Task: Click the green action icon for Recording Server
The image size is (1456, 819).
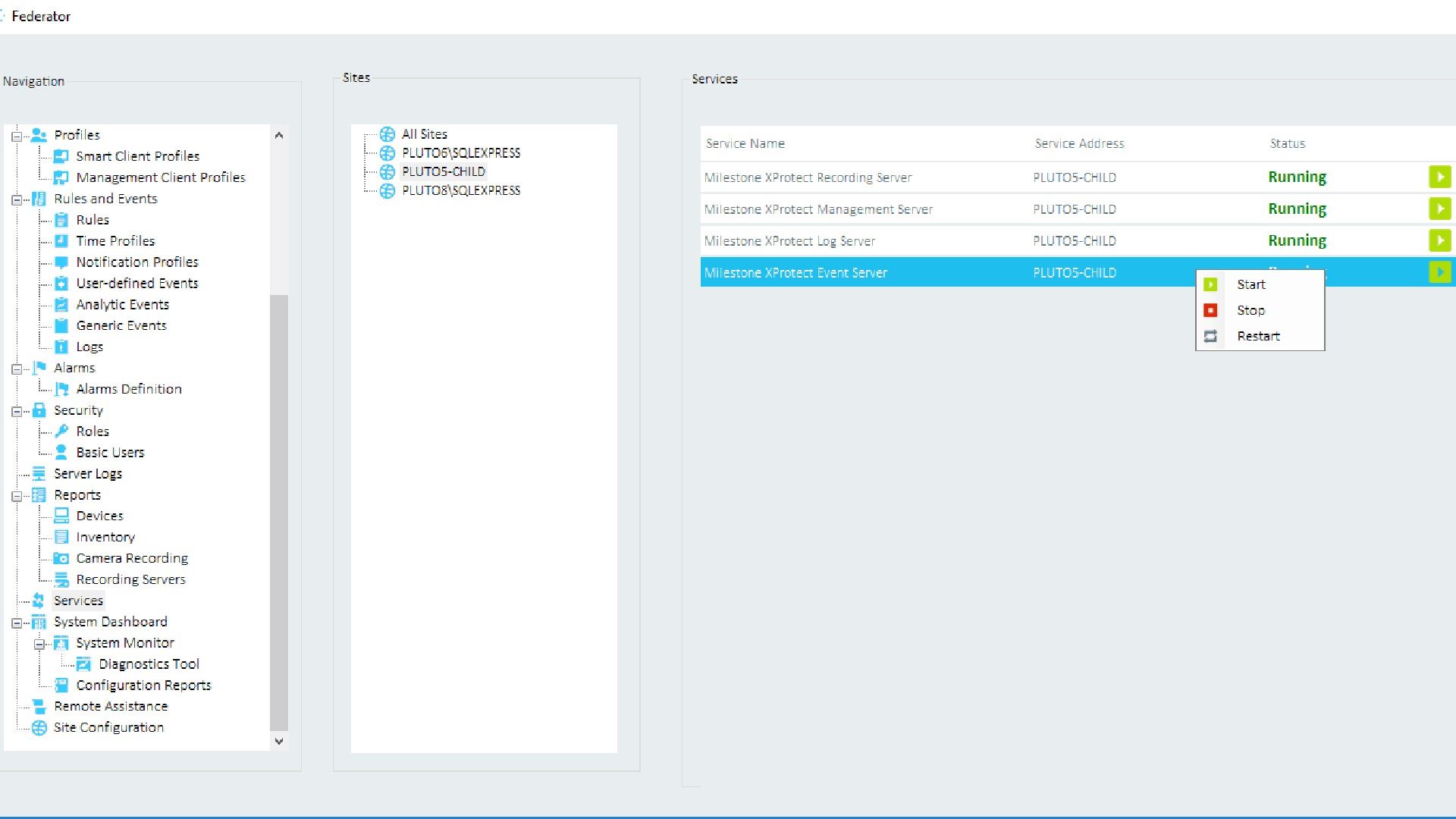Action: tap(1439, 177)
